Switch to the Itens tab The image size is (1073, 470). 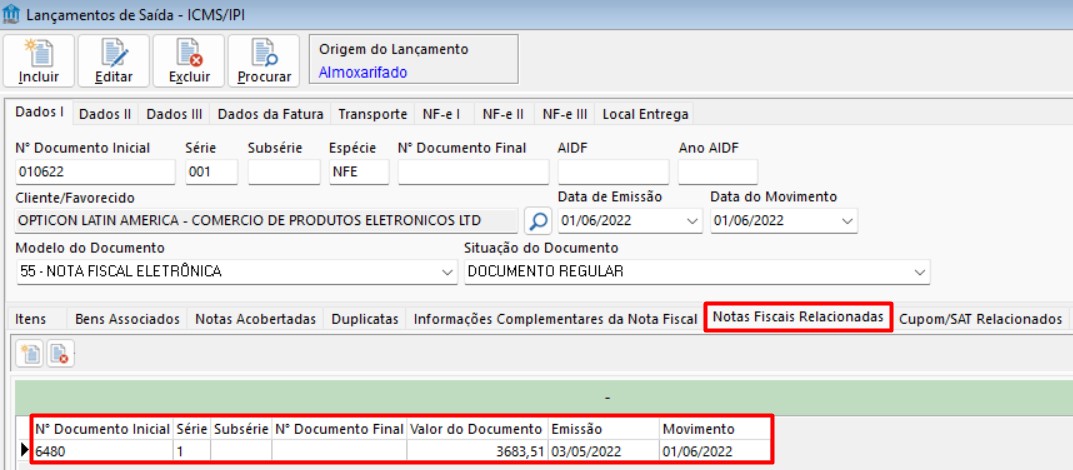click(31, 319)
